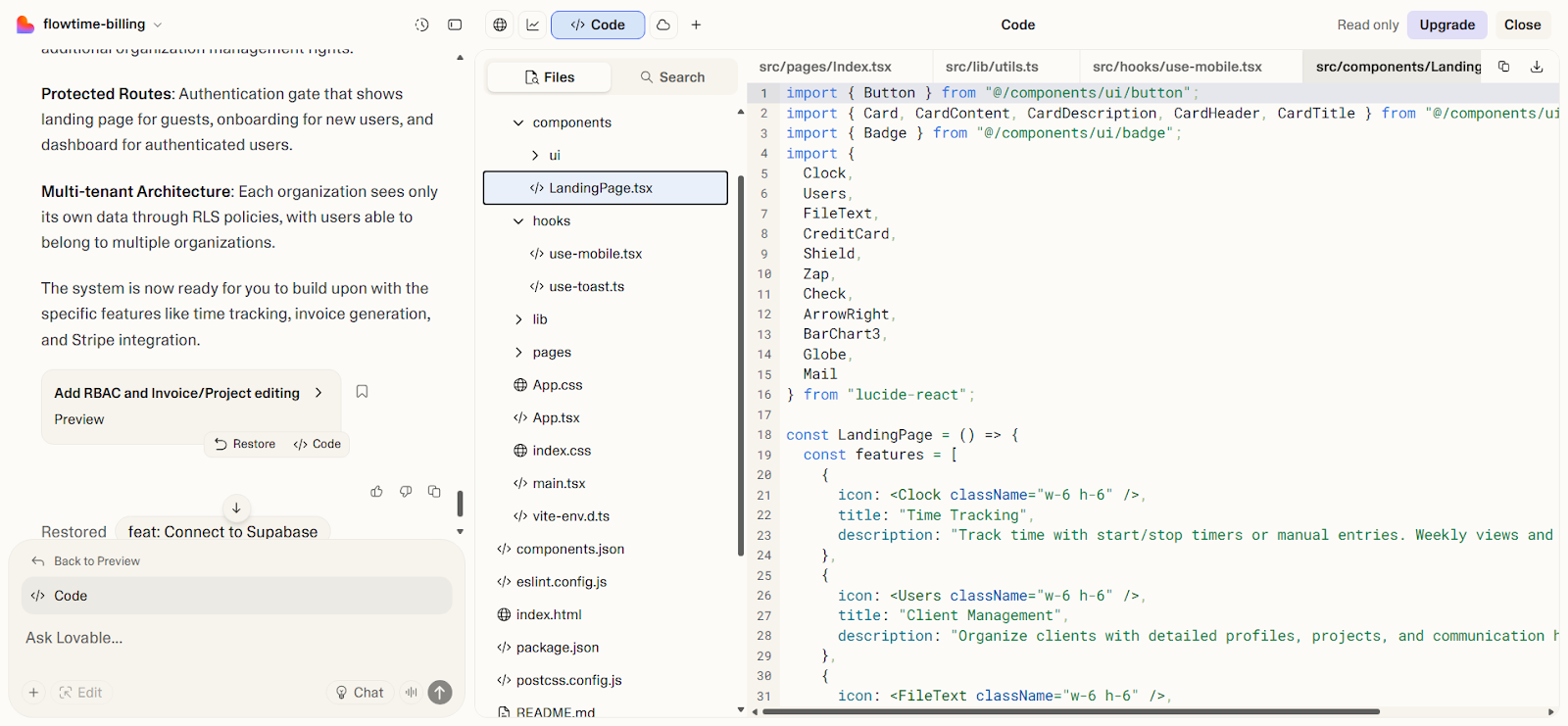Expand the lib folder

pyautogui.click(x=518, y=319)
